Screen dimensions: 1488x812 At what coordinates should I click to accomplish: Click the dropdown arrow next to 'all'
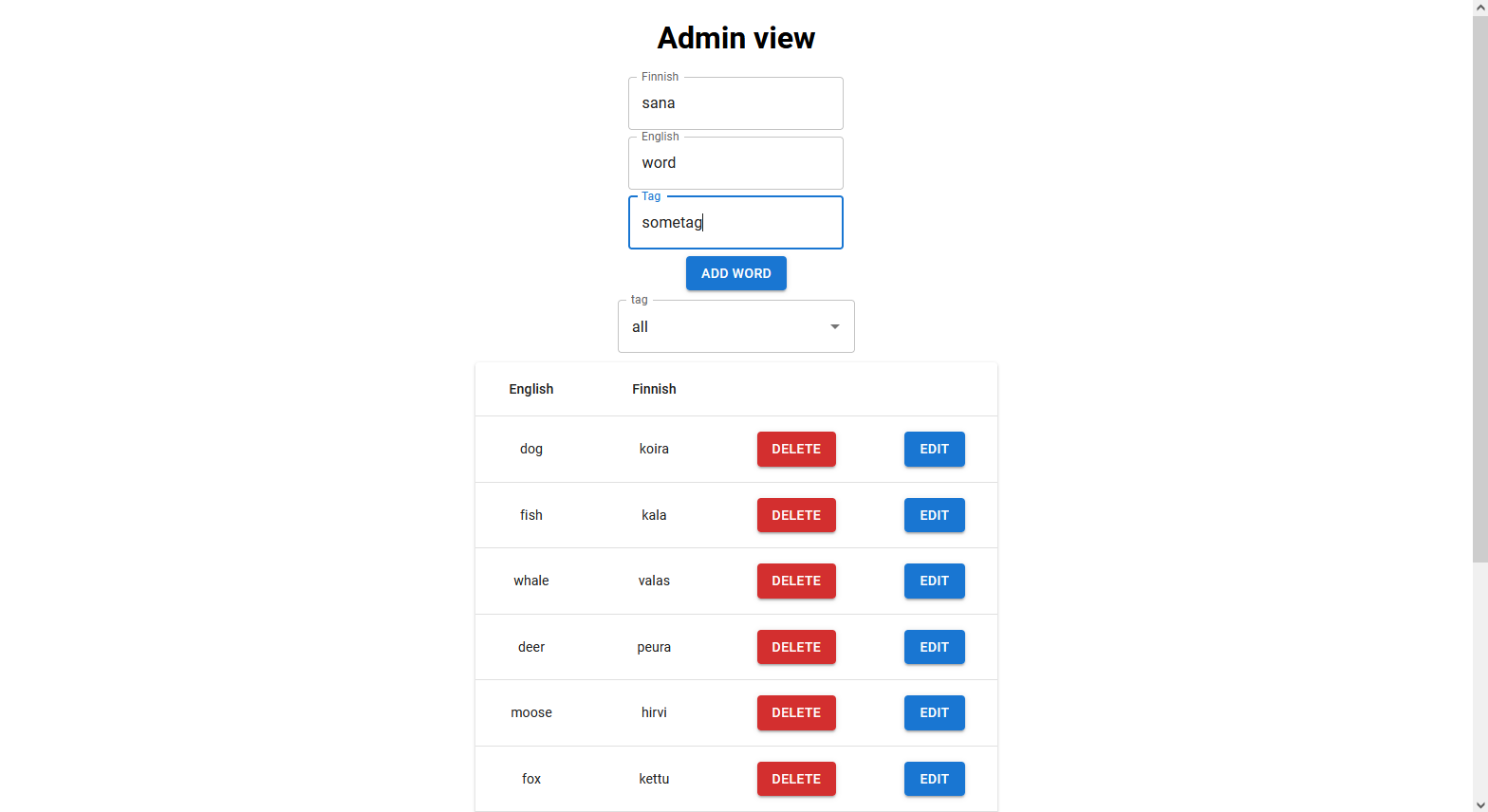pos(833,325)
